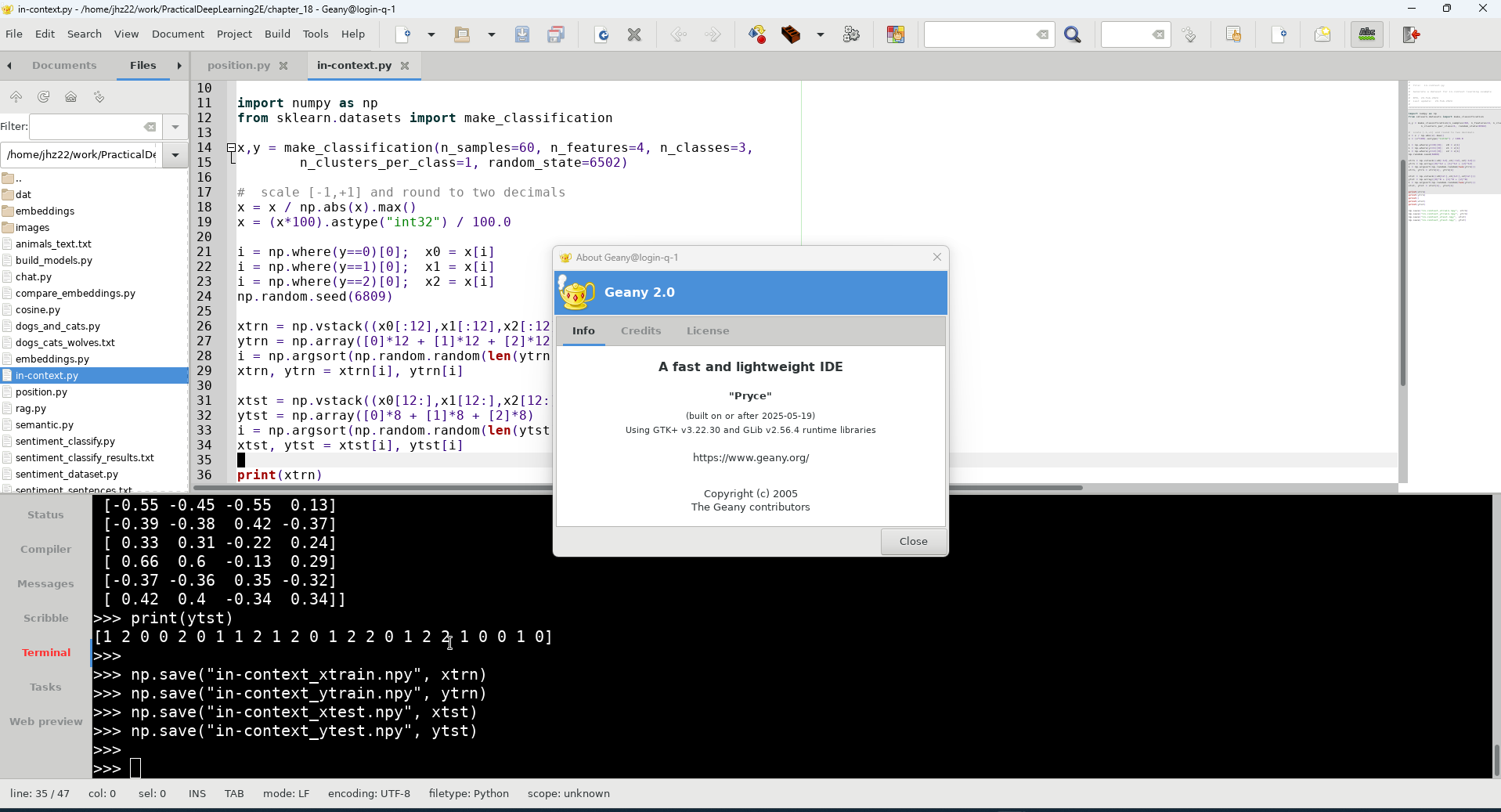Open the Scribble bottom panel tab
Screen dimensions: 1501x812
click(45, 619)
